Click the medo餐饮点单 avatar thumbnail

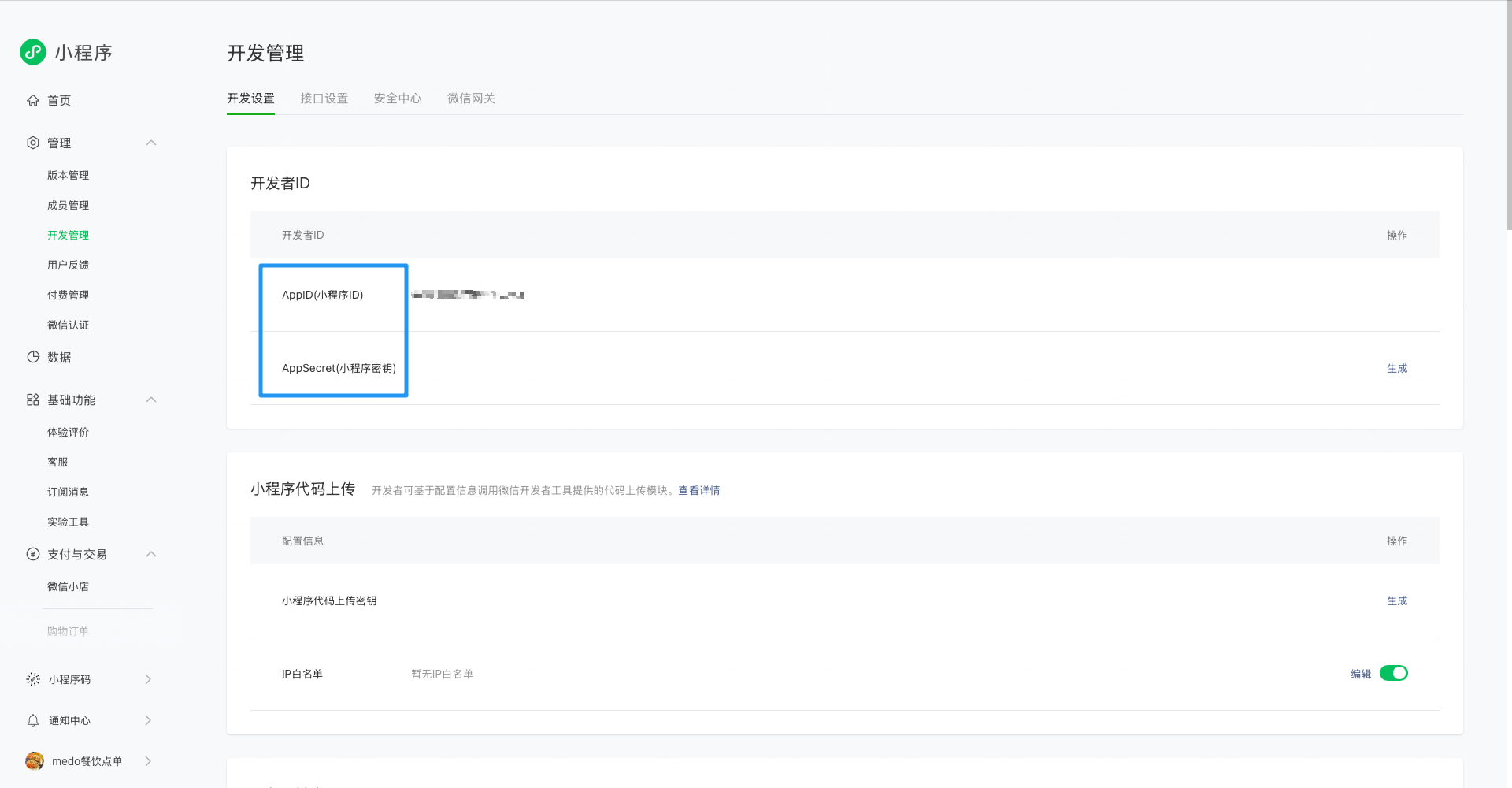(35, 761)
